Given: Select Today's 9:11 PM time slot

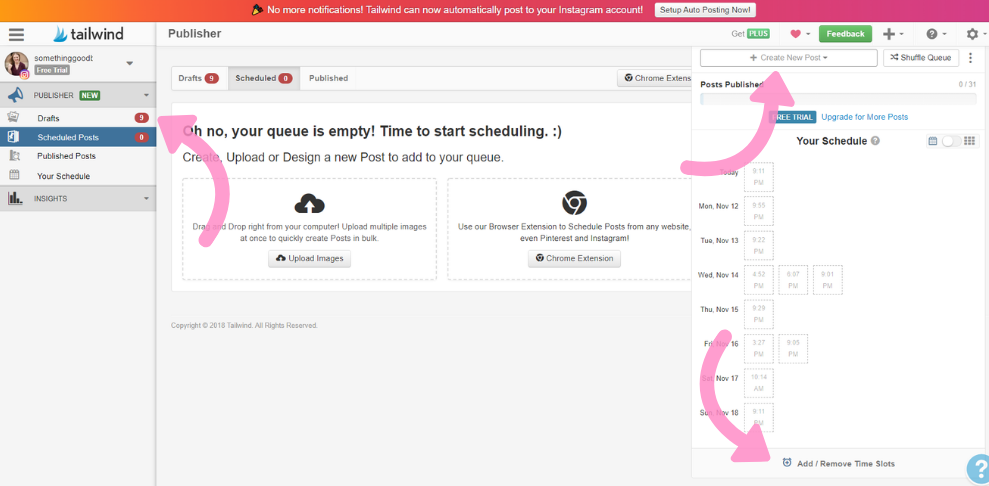Looking at the screenshot, I should tap(759, 177).
